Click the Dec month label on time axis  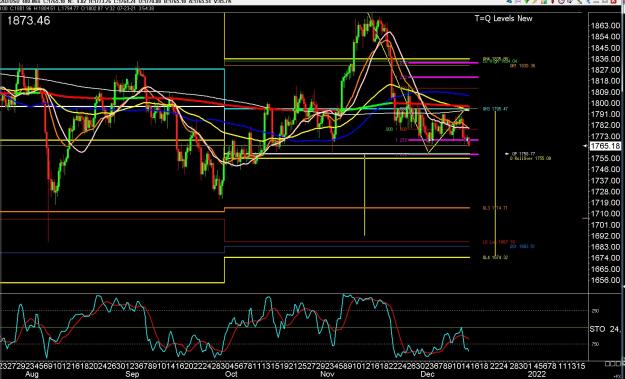(x=427, y=374)
